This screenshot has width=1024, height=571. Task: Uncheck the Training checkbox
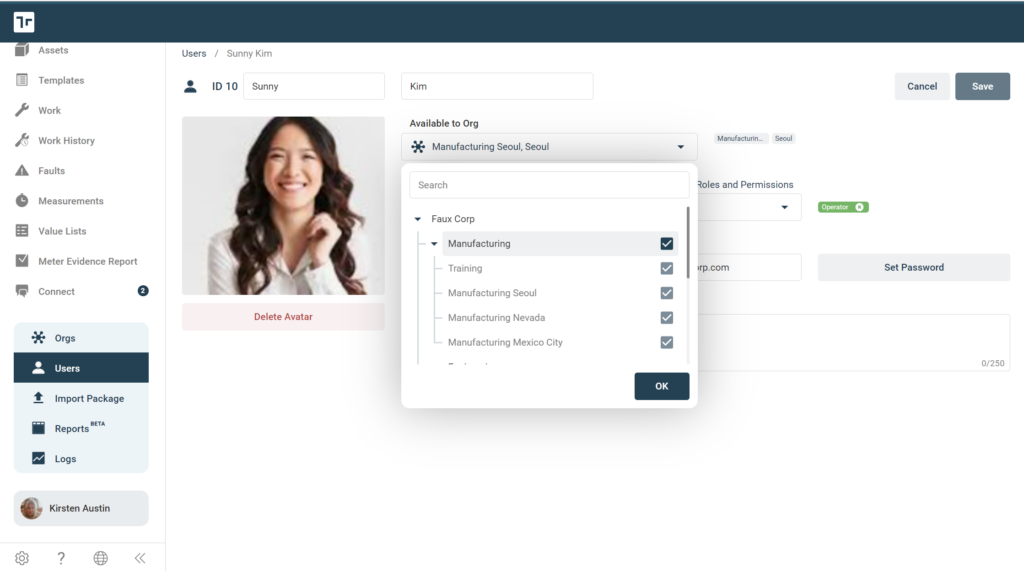tap(667, 268)
